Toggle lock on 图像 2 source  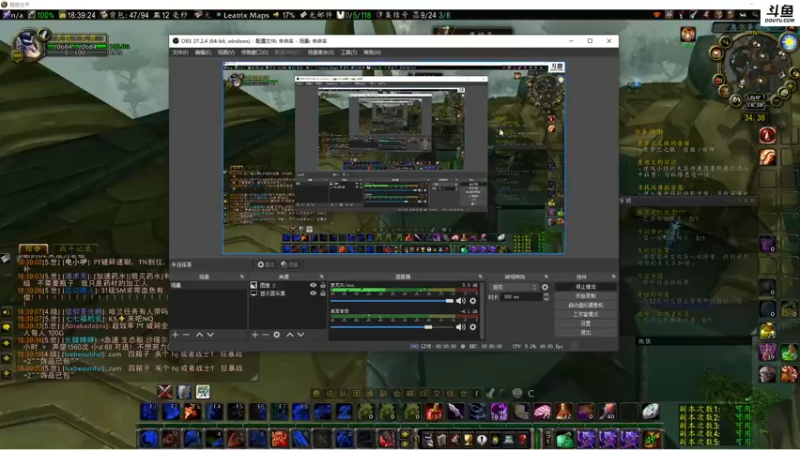[323, 286]
